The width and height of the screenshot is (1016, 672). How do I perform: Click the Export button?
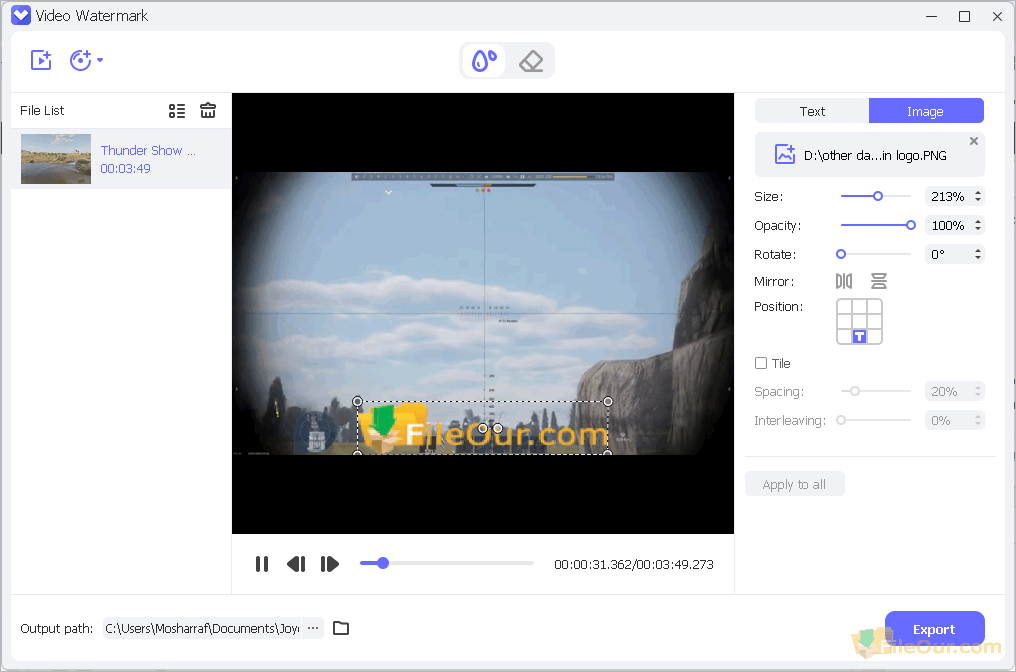point(934,629)
